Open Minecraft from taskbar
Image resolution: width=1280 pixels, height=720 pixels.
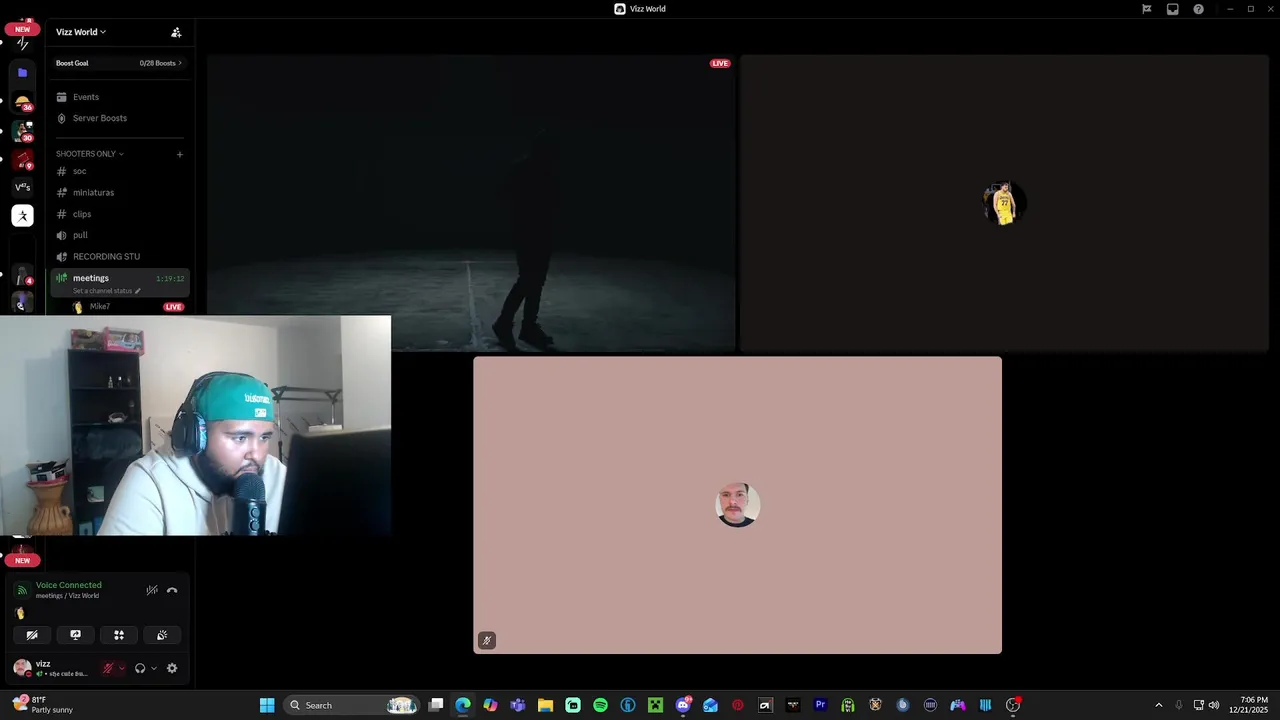click(x=655, y=705)
